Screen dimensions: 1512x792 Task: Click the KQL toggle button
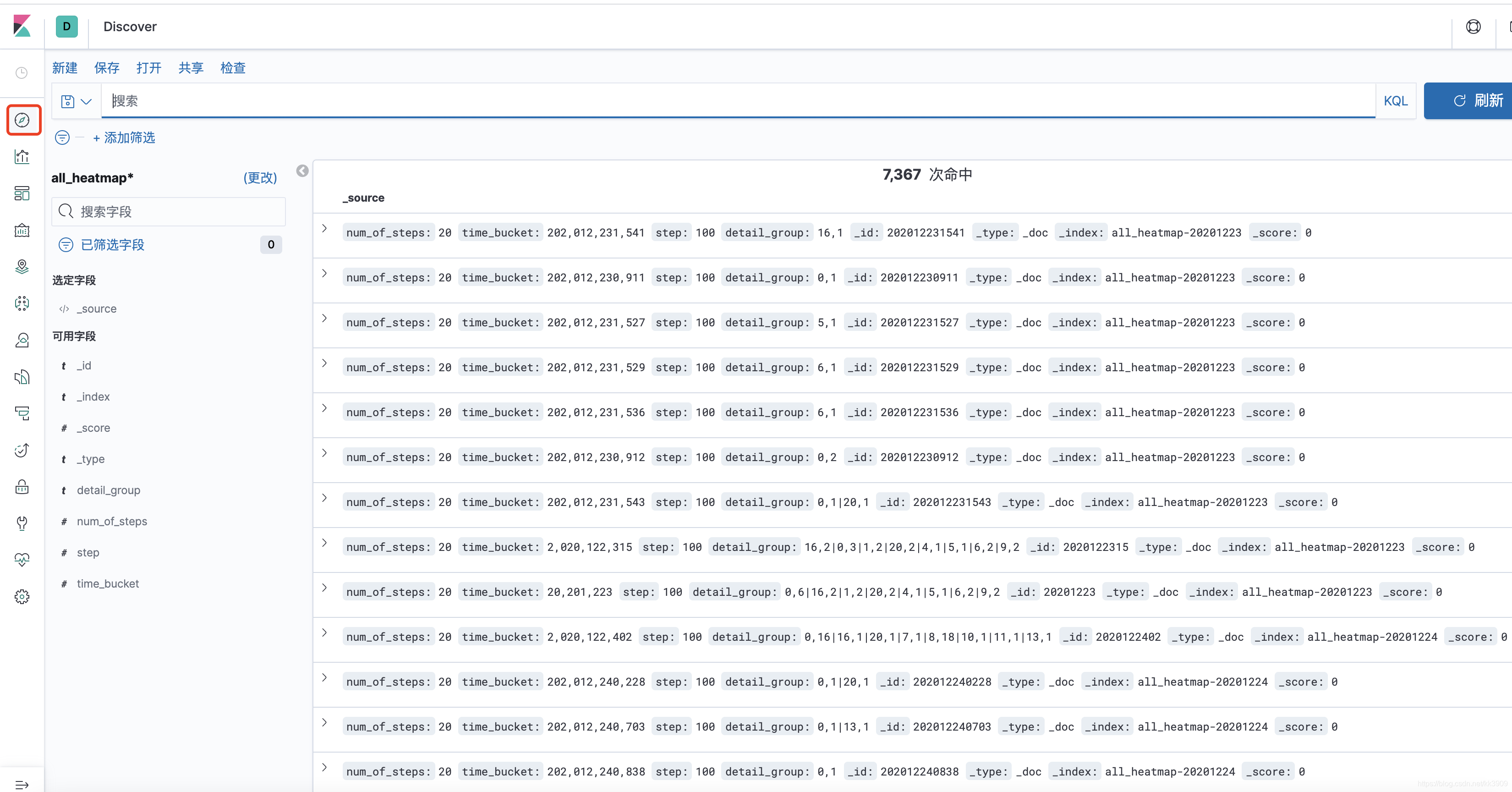coord(1395,100)
